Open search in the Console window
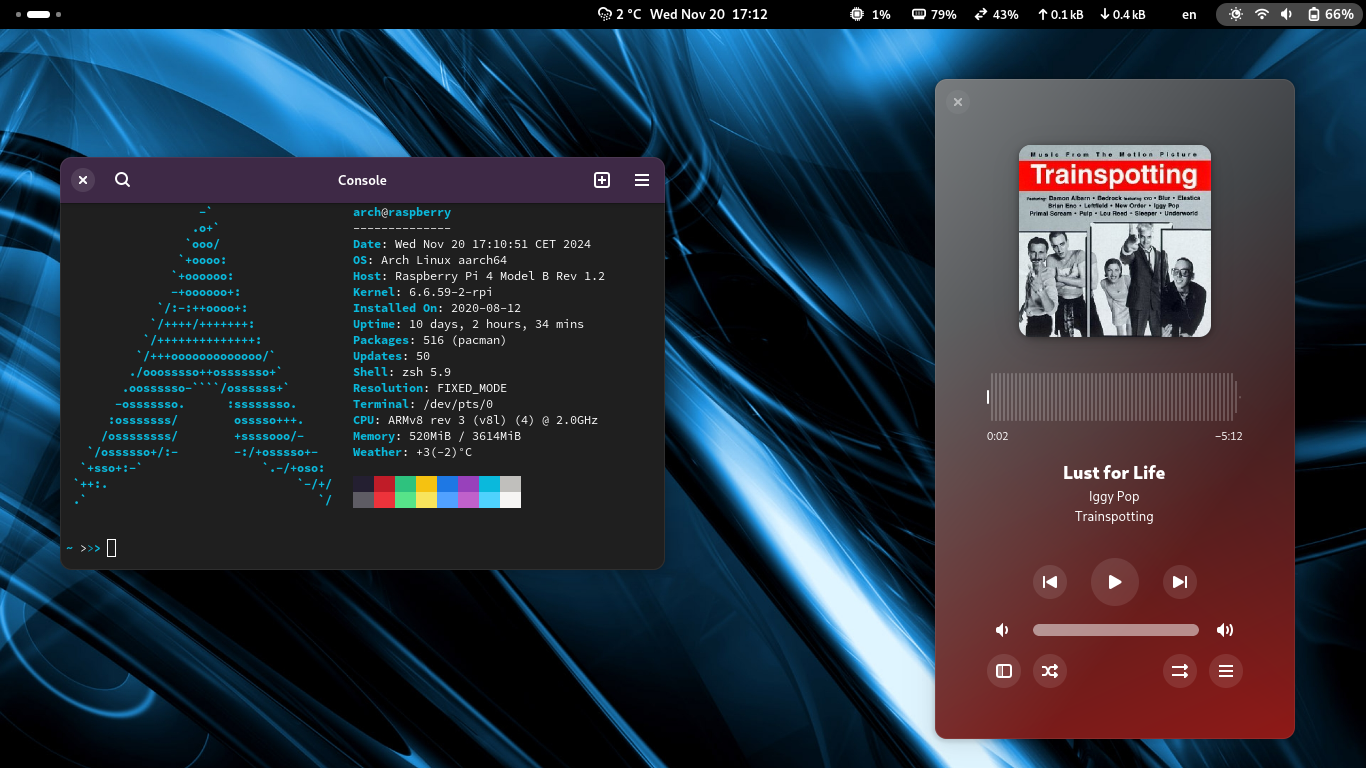The width and height of the screenshot is (1366, 768). tap(122, 180)
